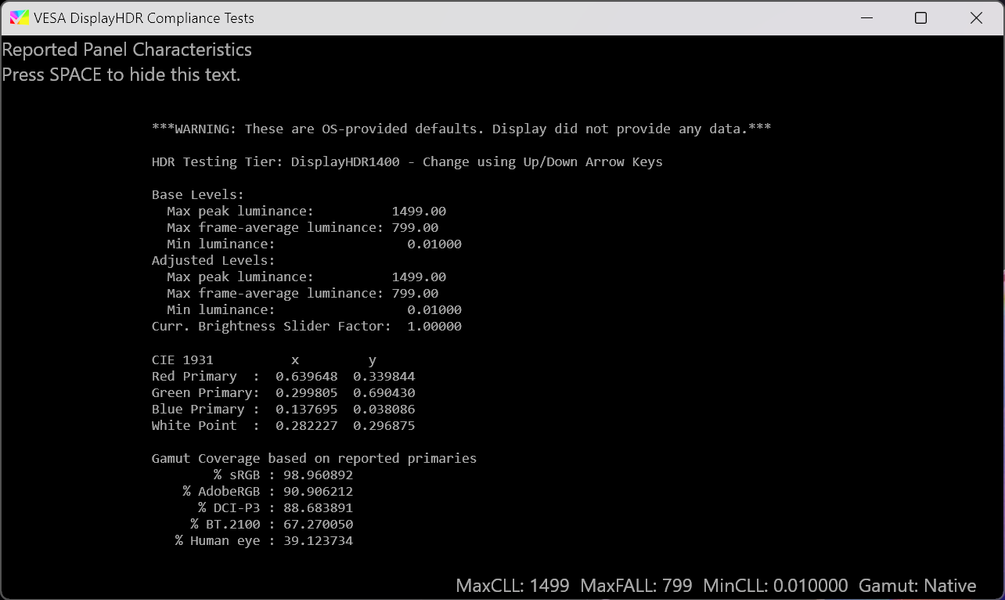This screenshot has height=600, width=1005.
Task: Click the OS-provided defaults warning line
Action: coord(461,129)
